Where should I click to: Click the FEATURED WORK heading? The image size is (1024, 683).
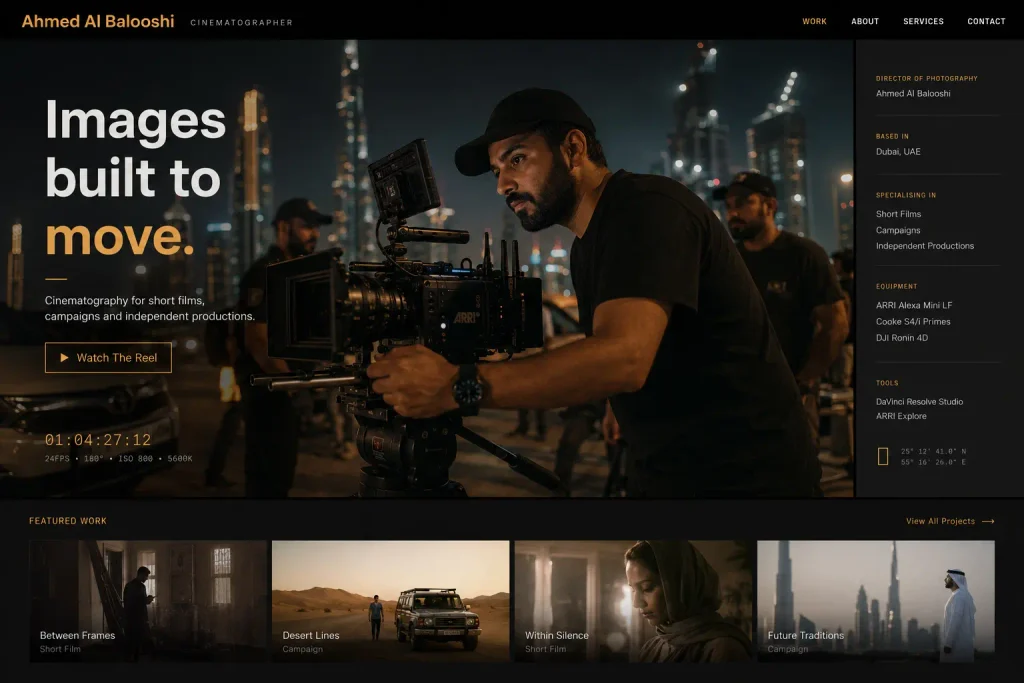pyautogui.click(x=68, y=520)
